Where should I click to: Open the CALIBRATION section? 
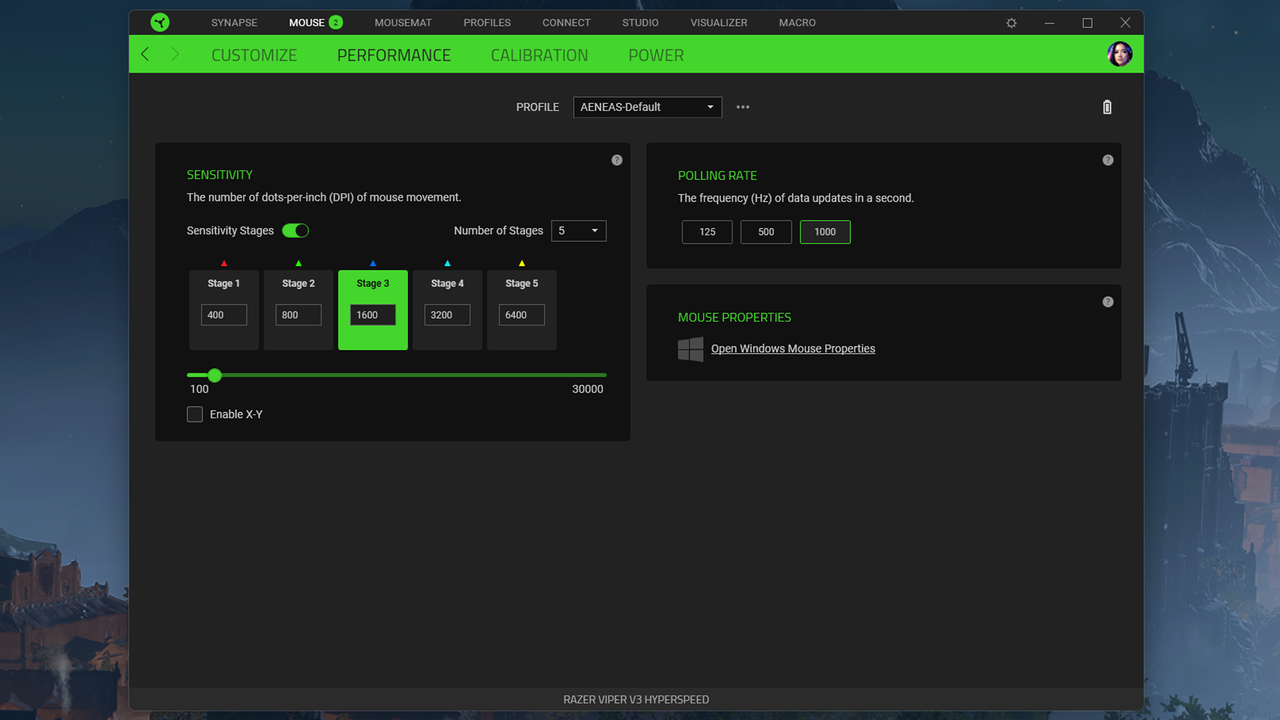pos(539,55)
